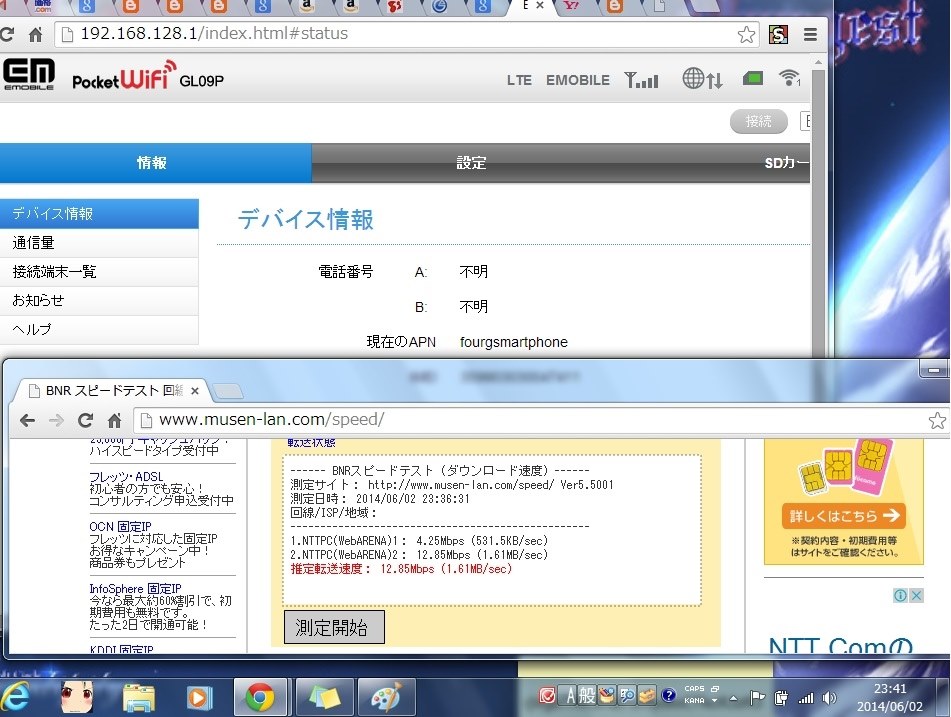Open the IME options dropdown arrow beside KANA

[715, 701]
